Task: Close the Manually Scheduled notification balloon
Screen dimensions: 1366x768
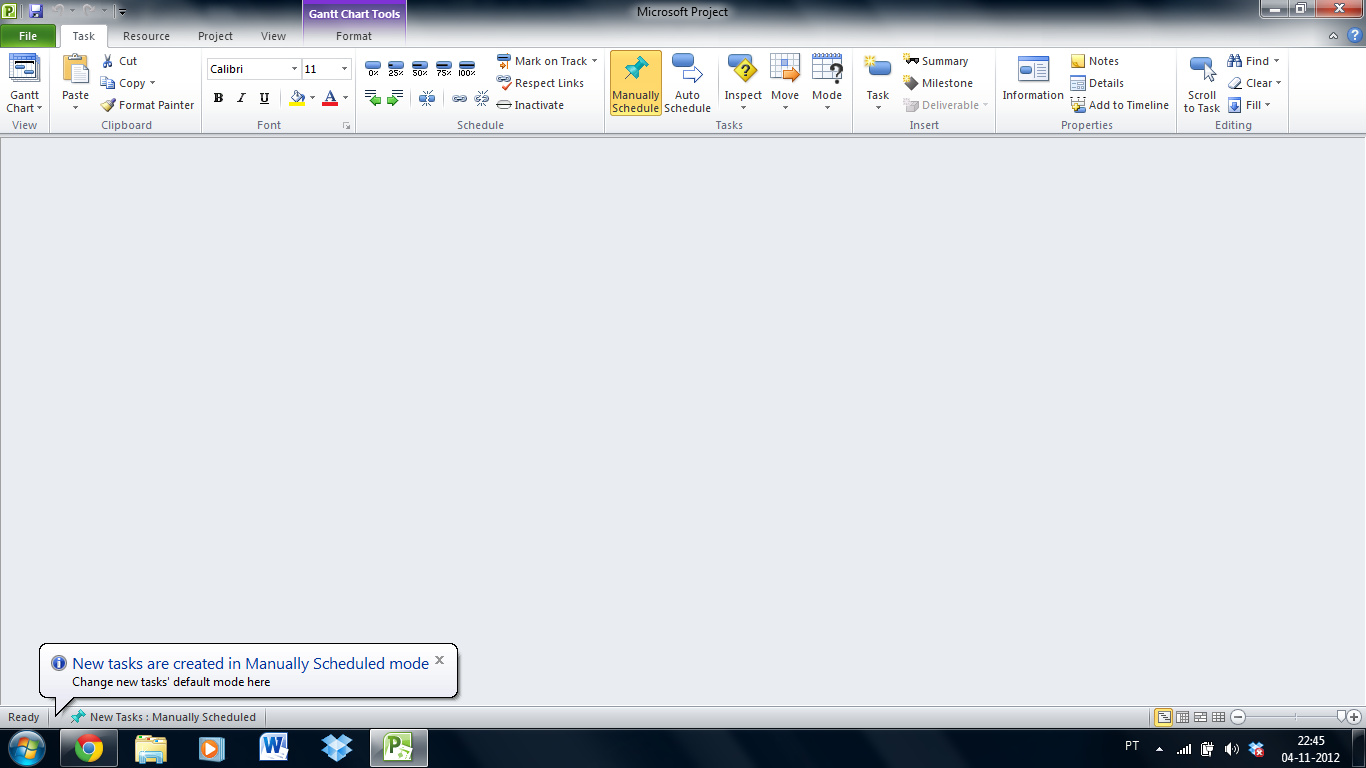Action: (439, 660)
